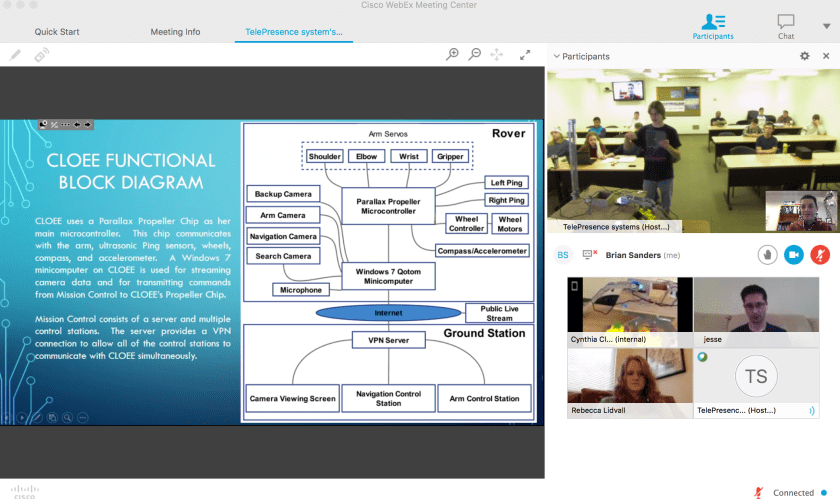Viewport: 840px width, 499px height.
Task: Open Participants panel settings gear
Action: tap(804, 56)
